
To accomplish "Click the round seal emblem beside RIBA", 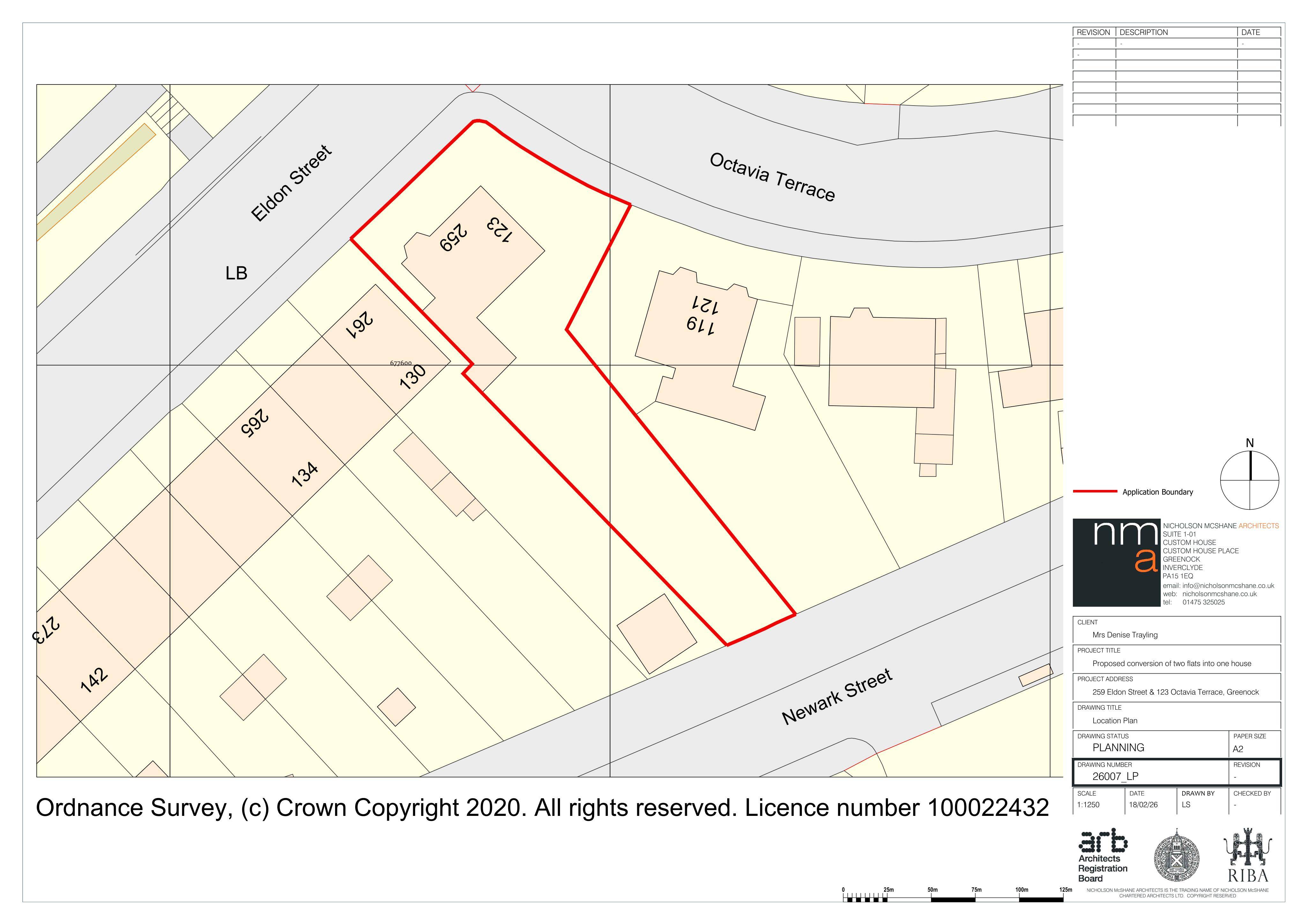I will (x=1176, y=855).
